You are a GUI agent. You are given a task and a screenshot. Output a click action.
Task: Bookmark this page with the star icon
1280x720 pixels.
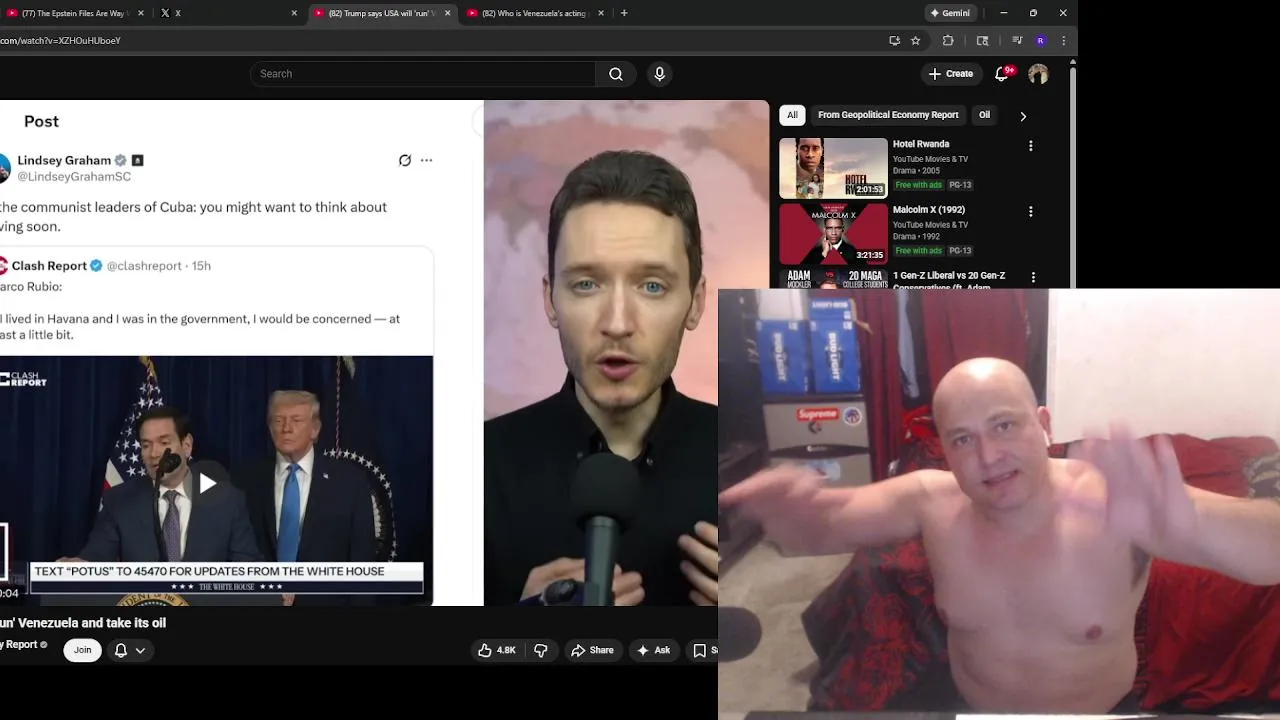point(915,41)
